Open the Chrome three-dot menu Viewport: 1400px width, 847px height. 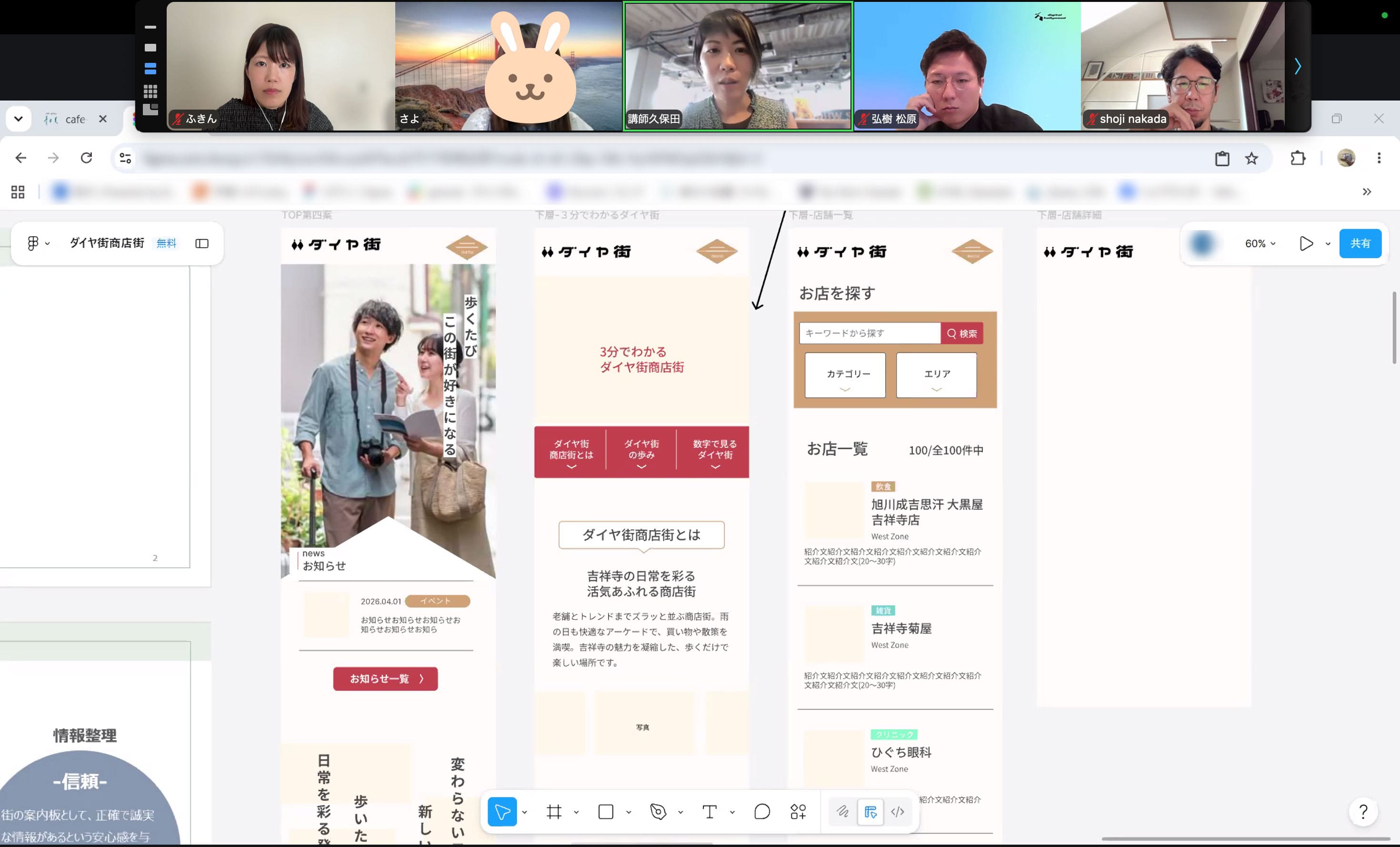tap(1379, 158)
